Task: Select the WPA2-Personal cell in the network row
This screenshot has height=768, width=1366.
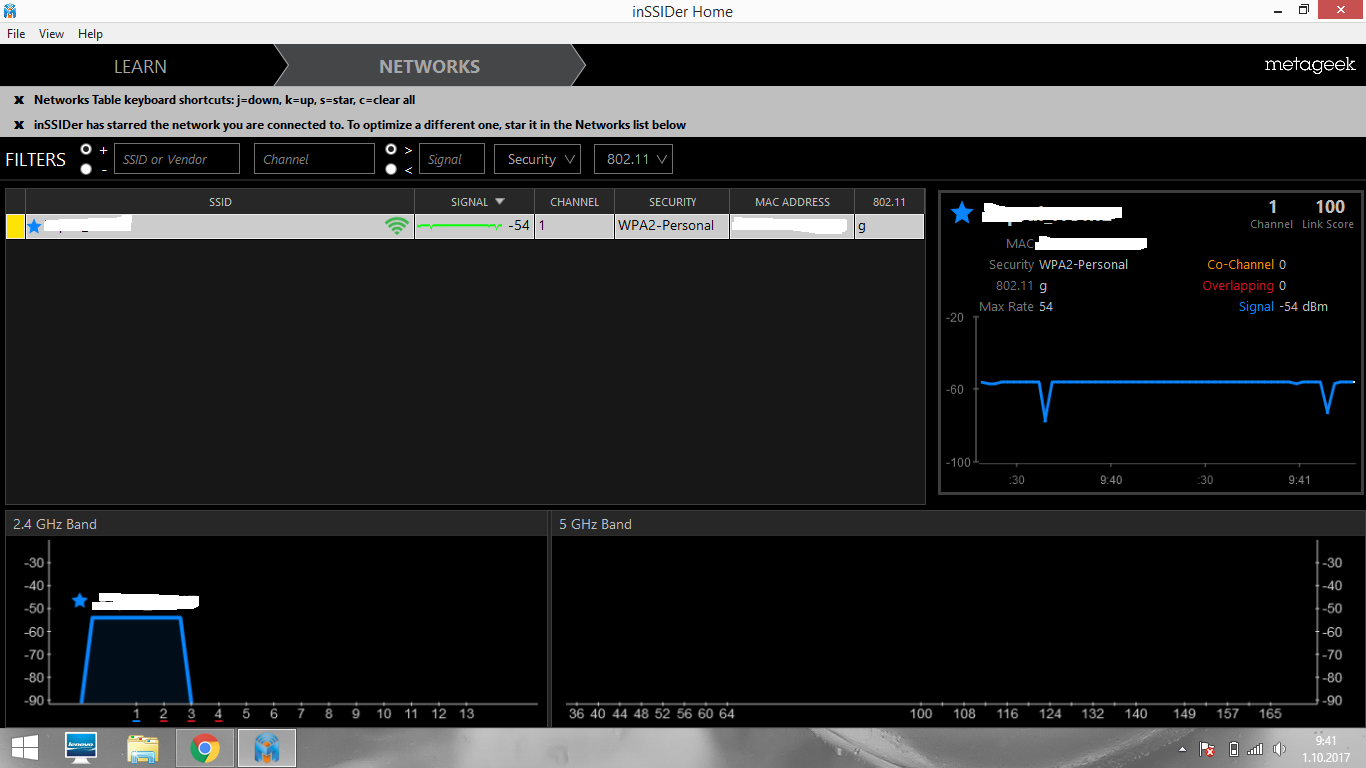Action: (x=672, y=226)
